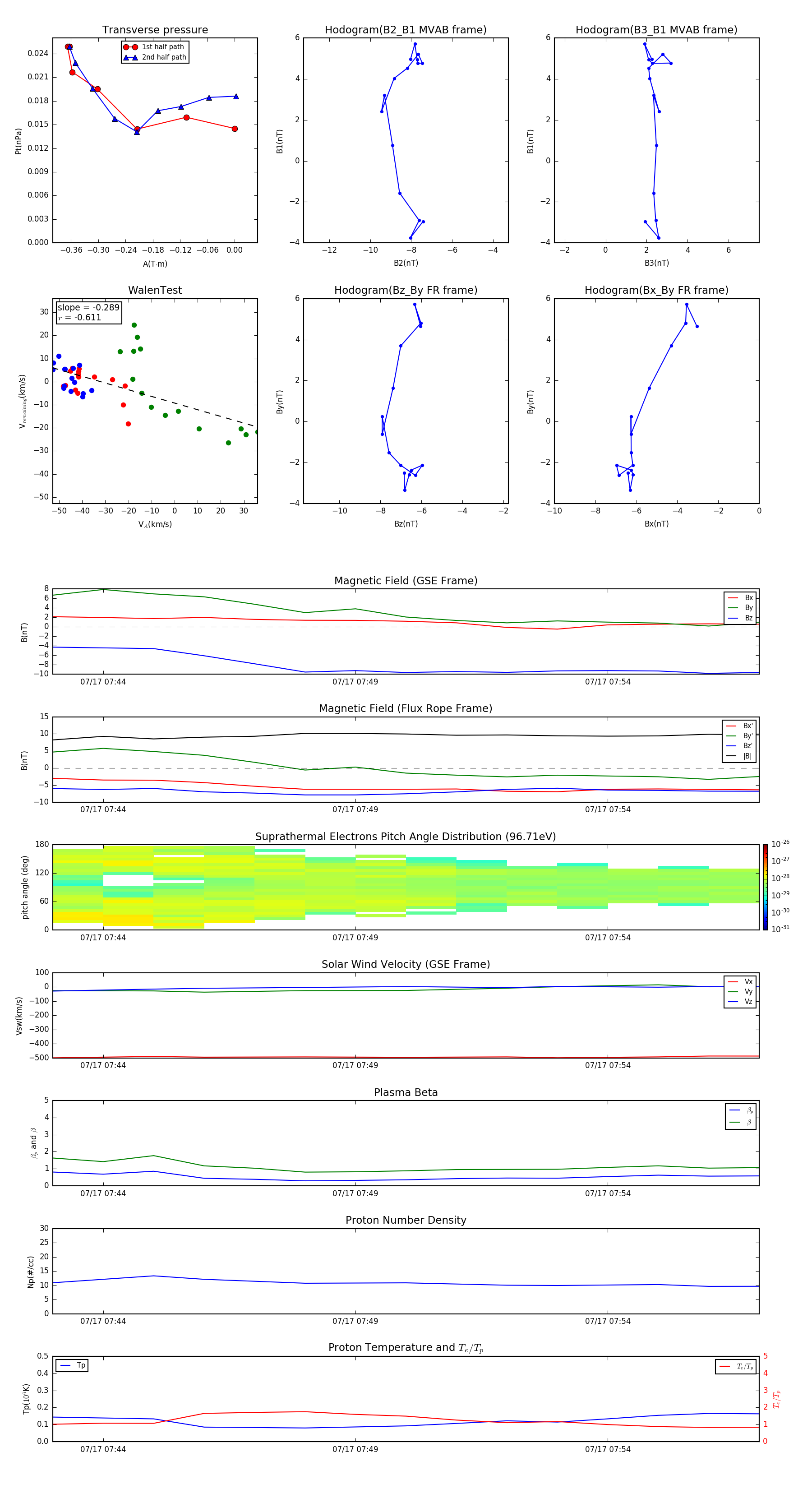Screen dimensions: 812x1489
Task: Click the 'r = -0.611' annotation
Action: (x=79, y=317)
